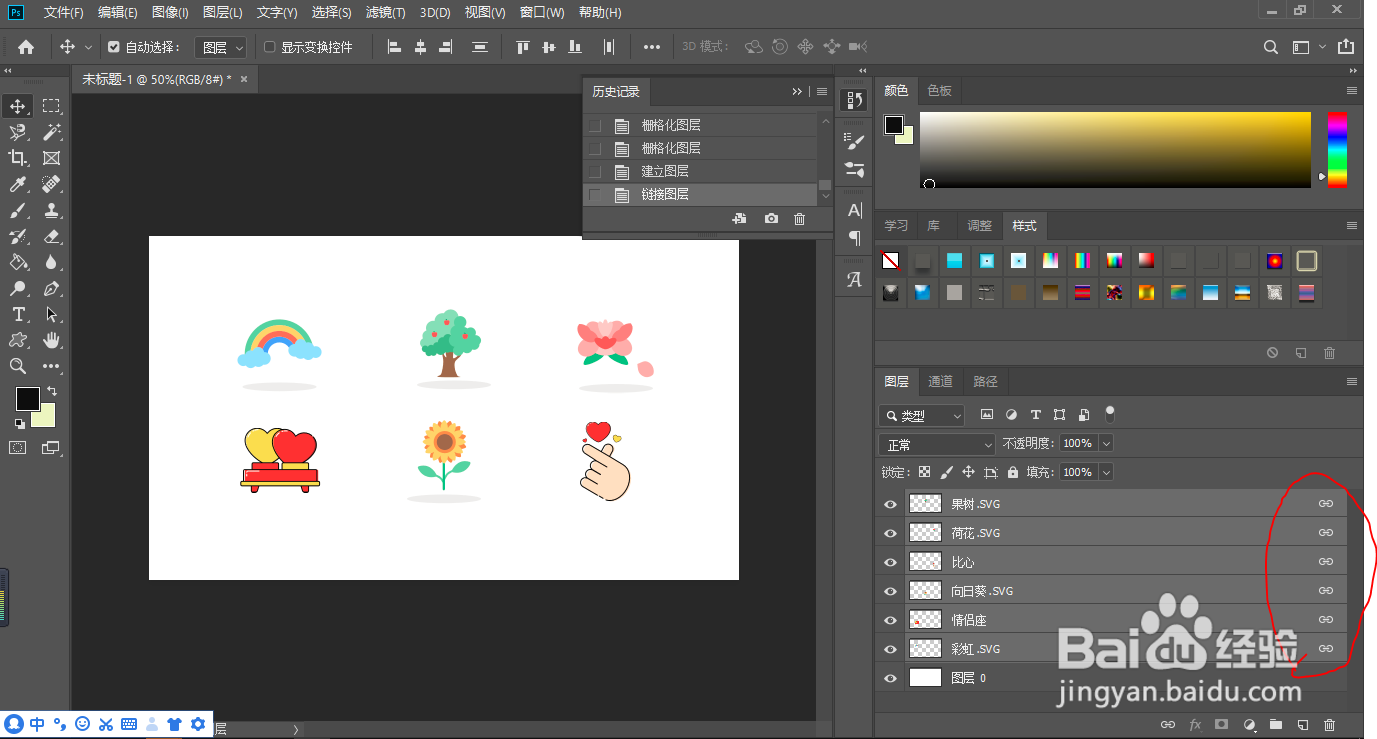Select the Brush tool
The image size is (1377, 739).
click(18, 211)
